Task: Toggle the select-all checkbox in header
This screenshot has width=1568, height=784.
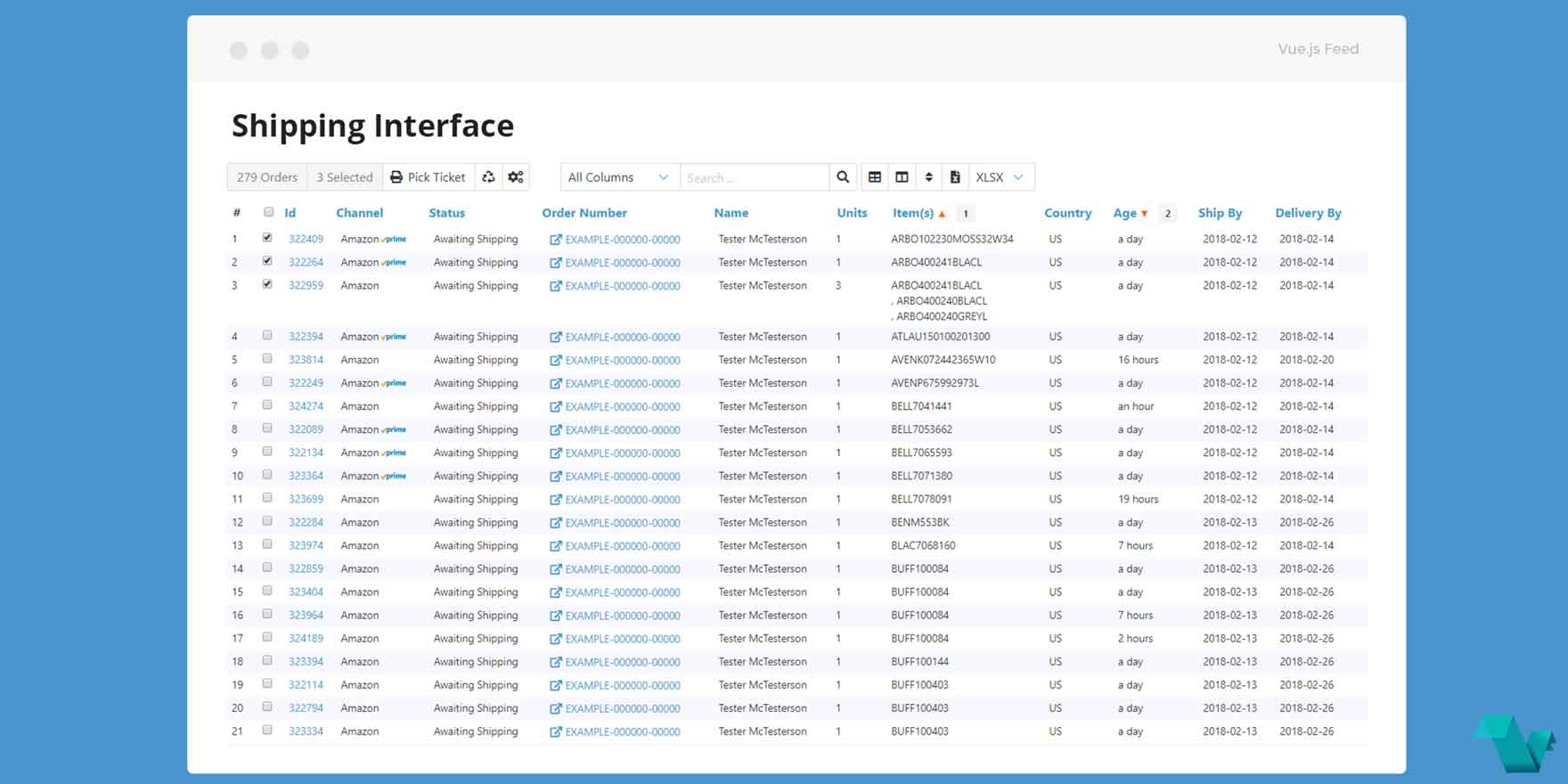Action: (268, 212)
